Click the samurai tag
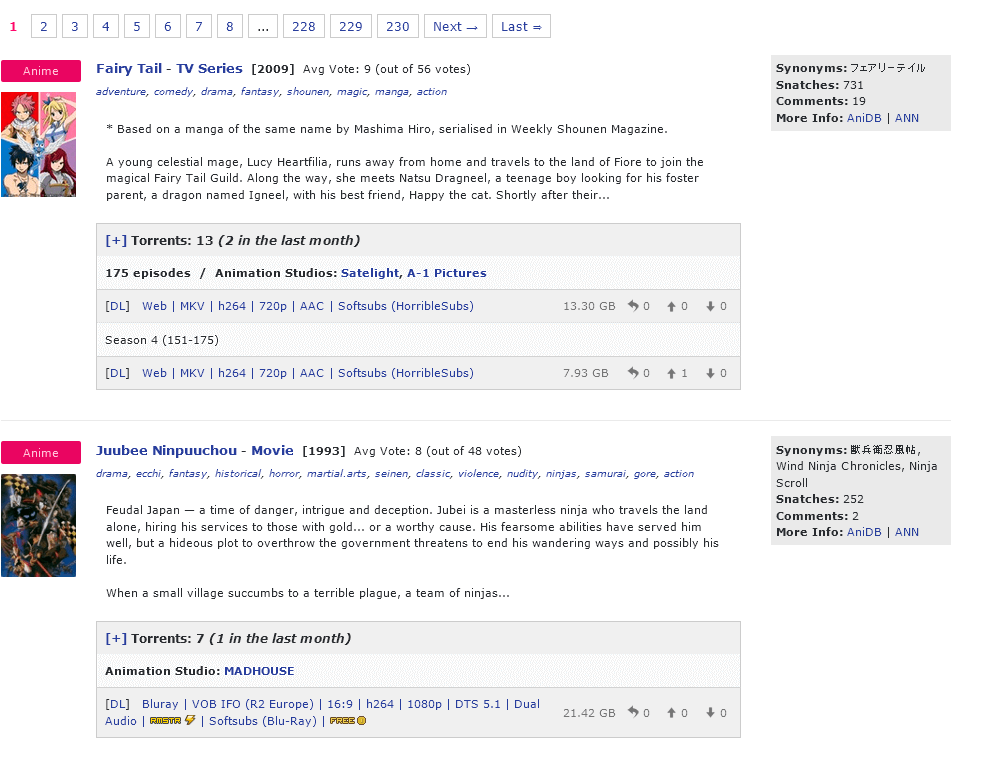Viewport: 1004px width, 763px height. [604, 474]
